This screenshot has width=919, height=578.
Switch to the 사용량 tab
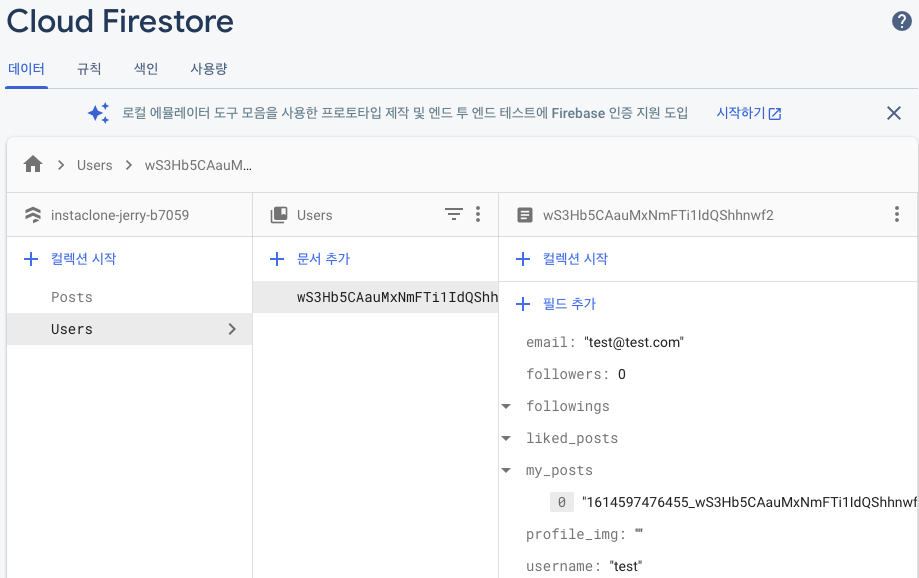[209, 69]
